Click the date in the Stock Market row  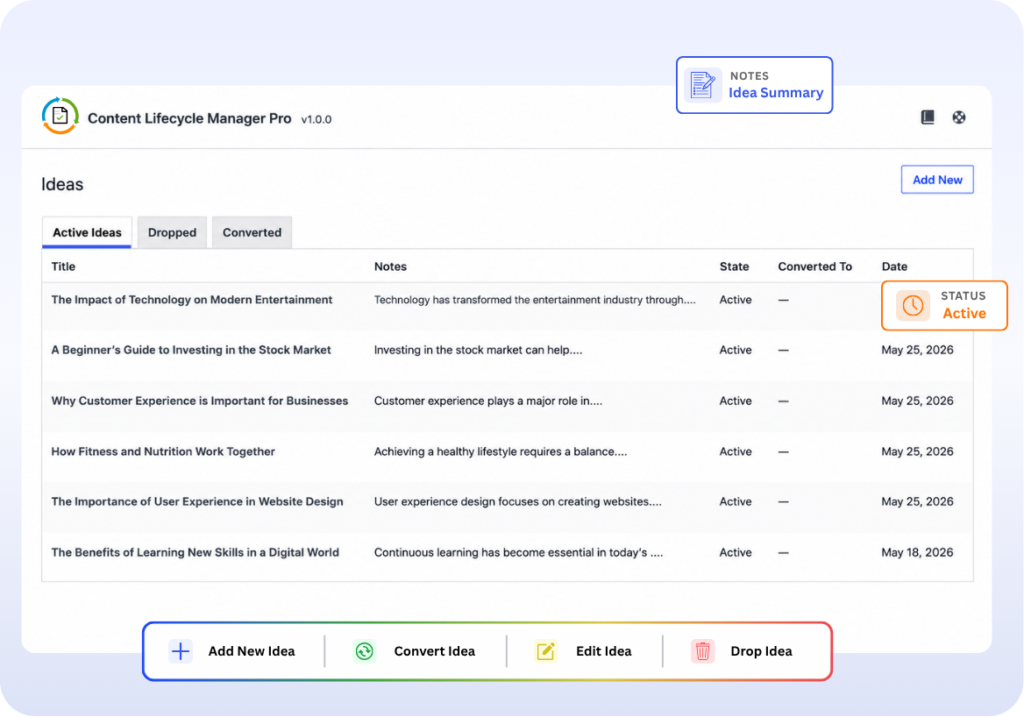click(x=918, y=350)
